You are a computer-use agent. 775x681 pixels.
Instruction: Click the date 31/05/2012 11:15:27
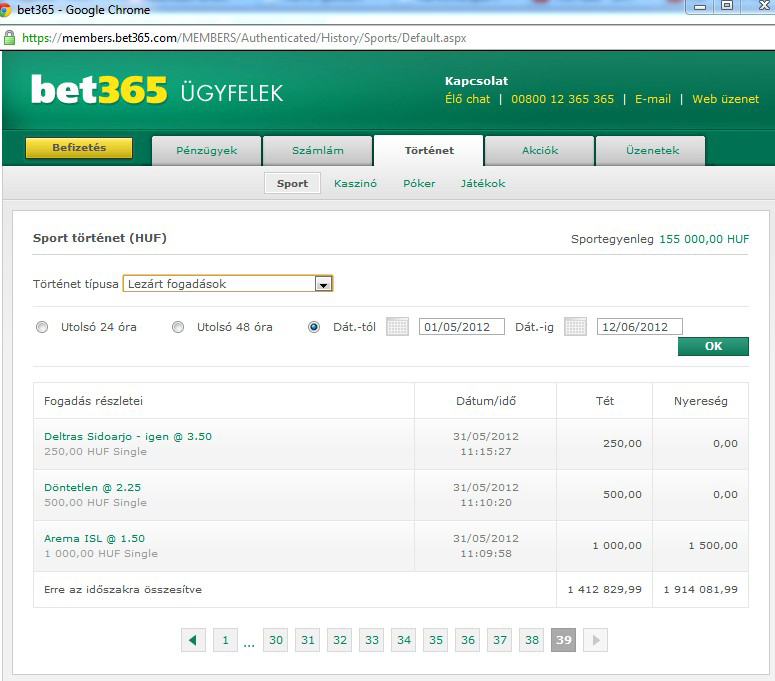tap(486, 444)
